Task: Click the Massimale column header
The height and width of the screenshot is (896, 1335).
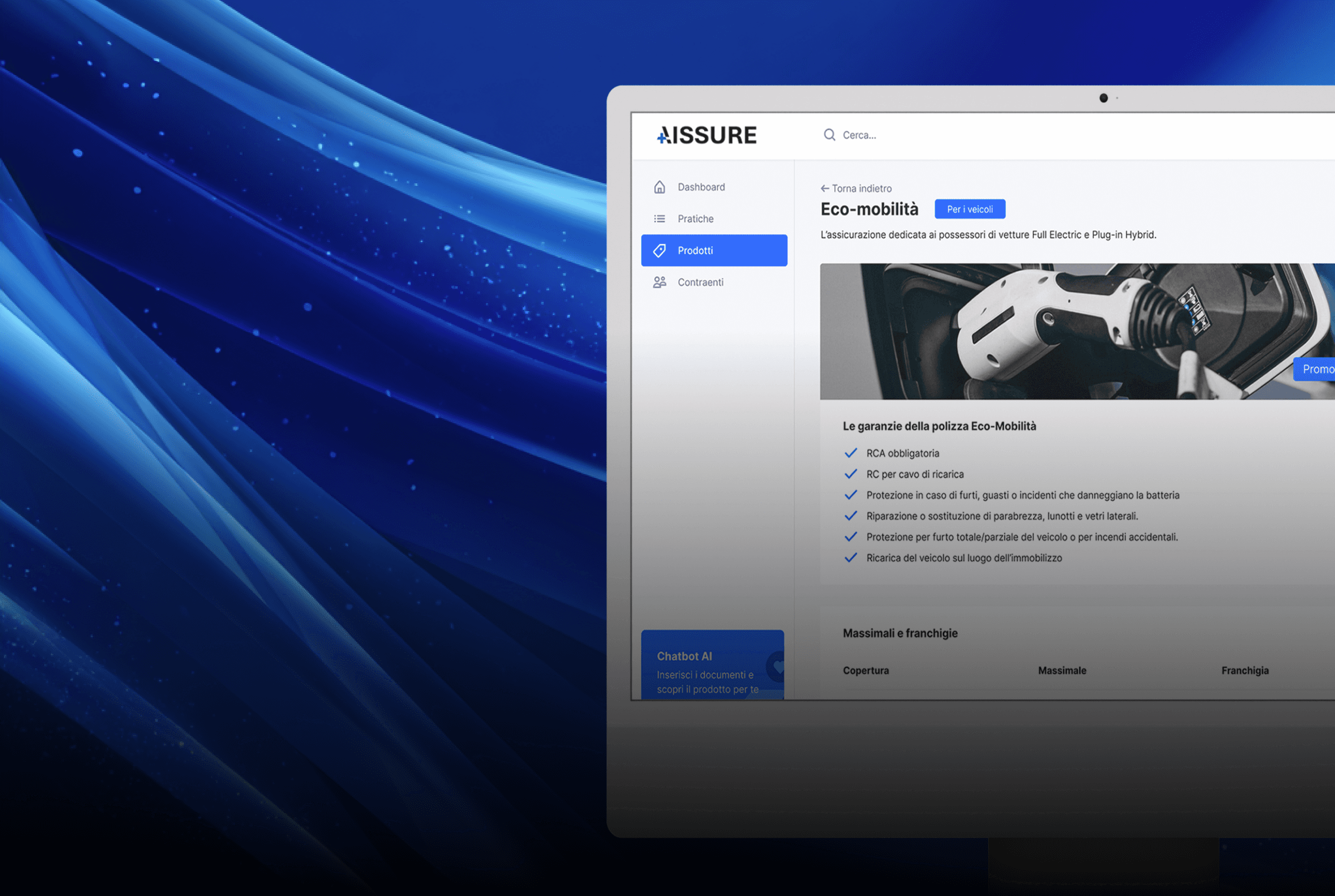Action: tap(1062, 671)
